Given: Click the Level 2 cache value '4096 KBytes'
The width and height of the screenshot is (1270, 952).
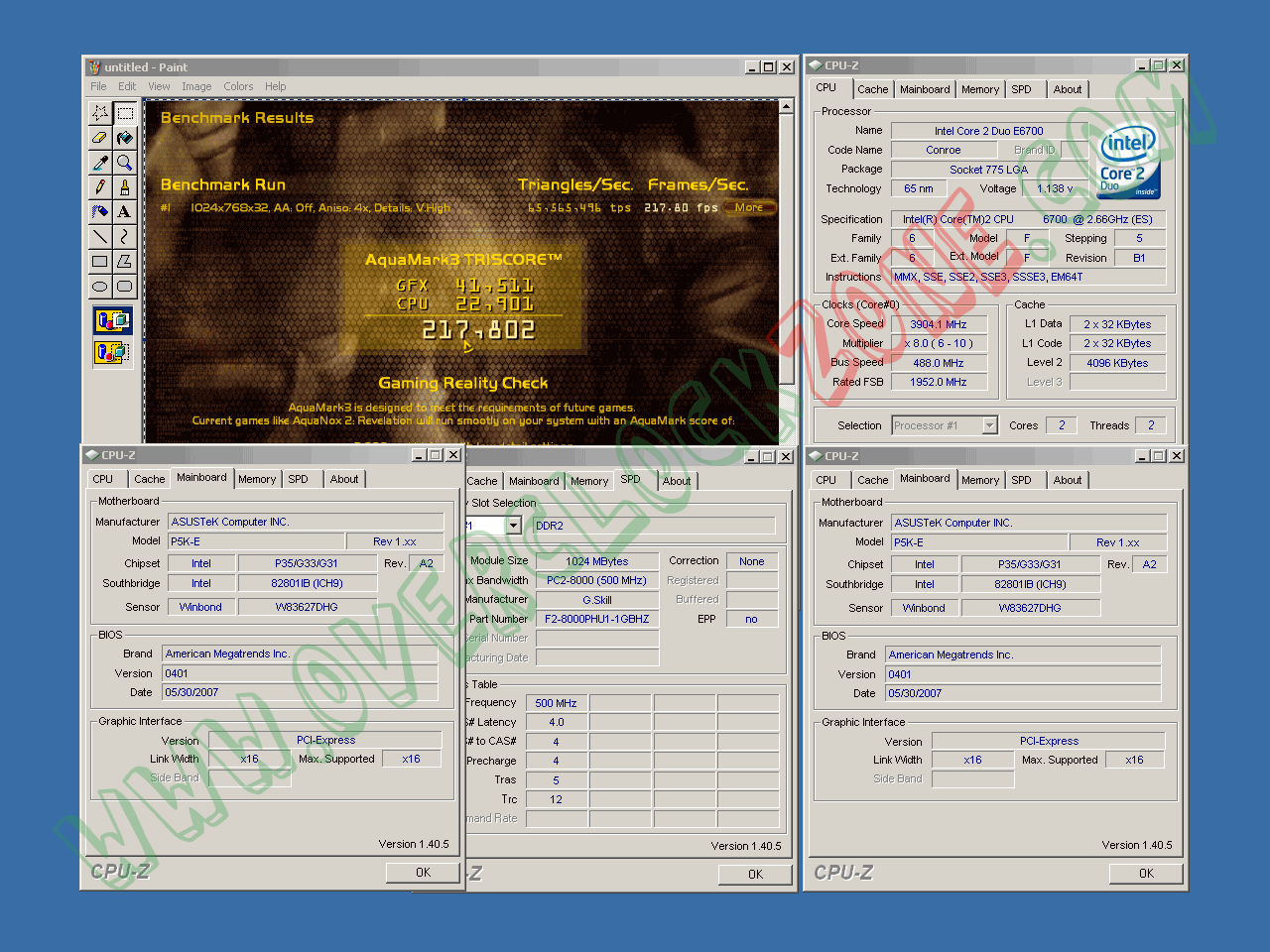Looking at the screenshot, I should click(x=1117, y=363).
